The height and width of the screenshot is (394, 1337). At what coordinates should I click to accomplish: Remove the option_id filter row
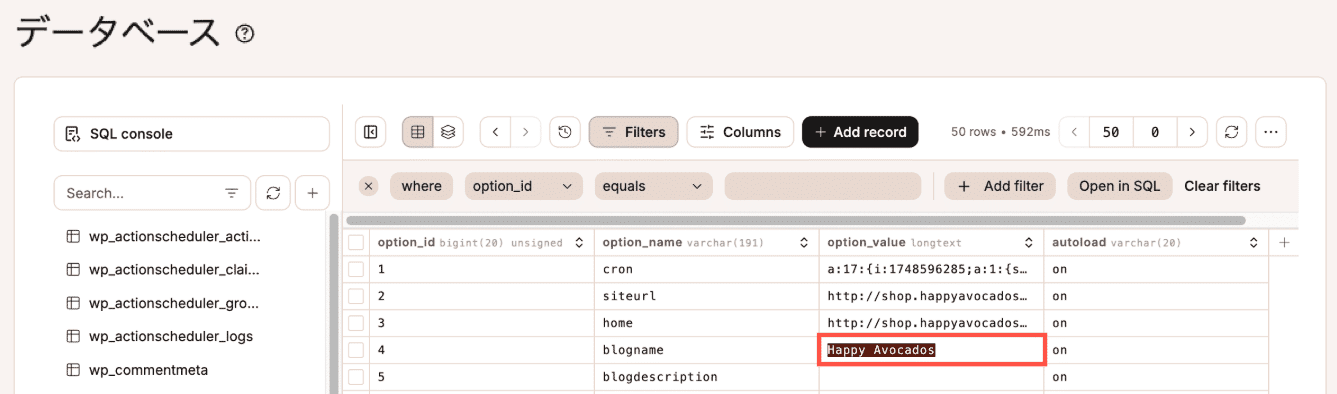coord(368,186)
